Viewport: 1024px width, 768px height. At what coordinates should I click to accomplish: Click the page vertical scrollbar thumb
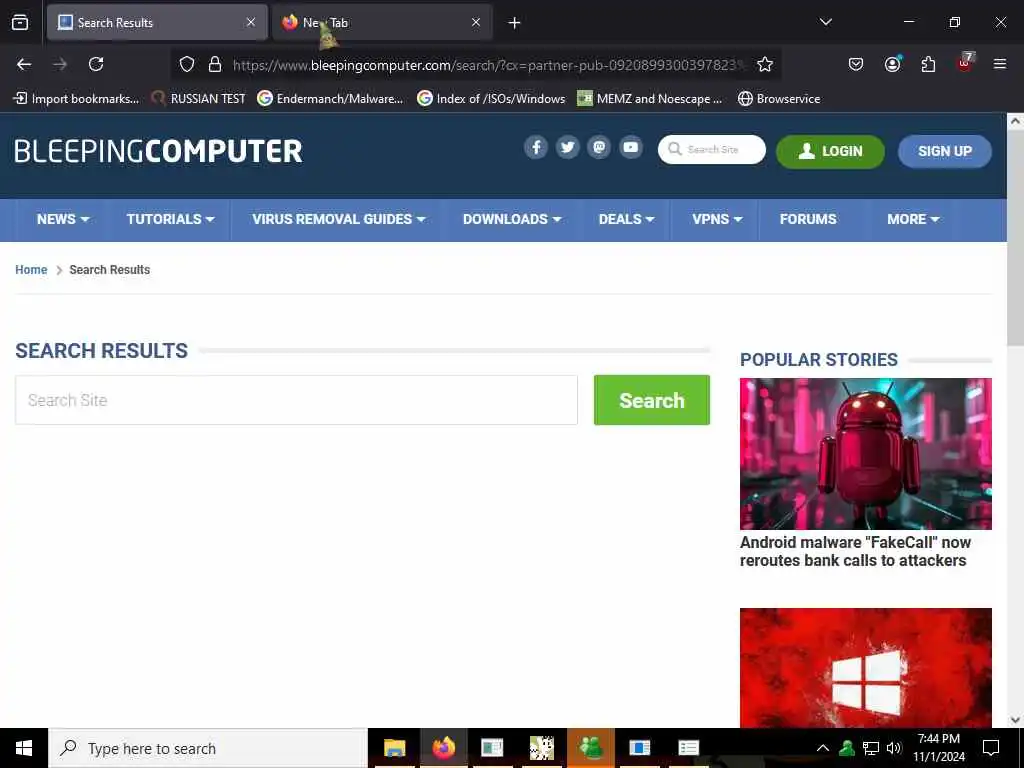coord(1015,238)
